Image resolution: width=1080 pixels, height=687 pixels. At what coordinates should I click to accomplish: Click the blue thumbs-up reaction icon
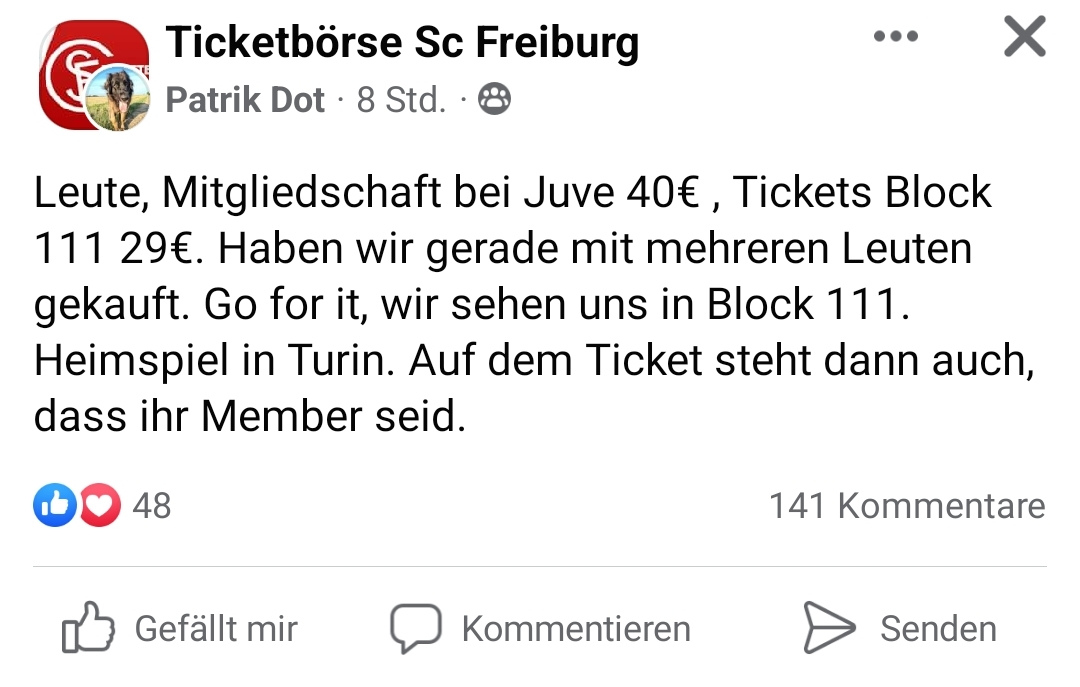click(54, 505)
